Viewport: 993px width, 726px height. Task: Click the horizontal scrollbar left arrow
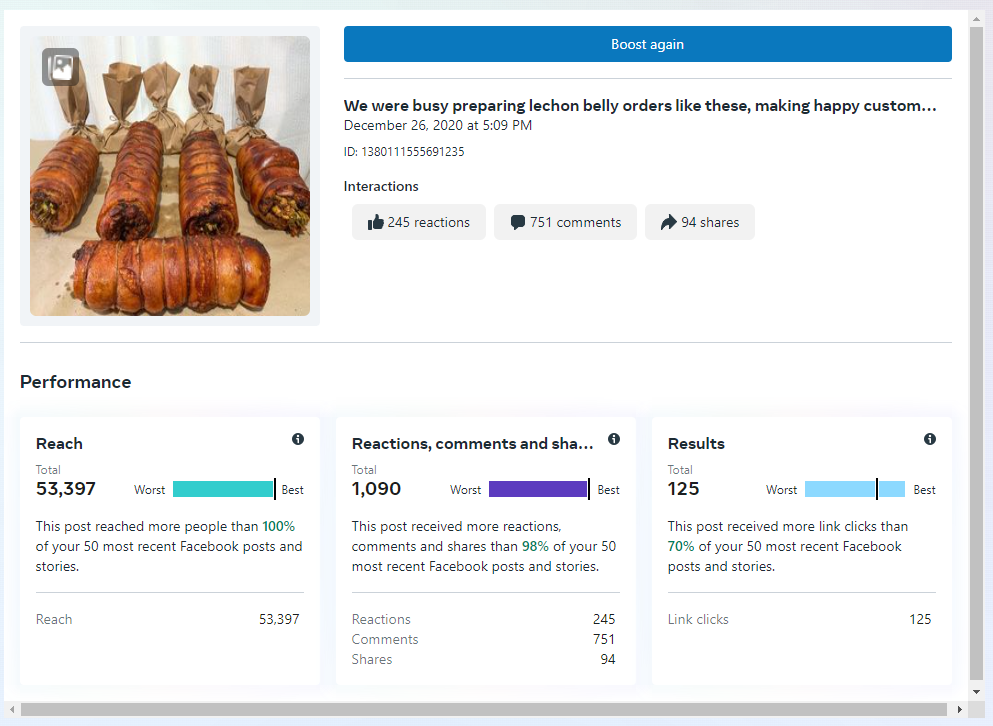coord(11,709)
